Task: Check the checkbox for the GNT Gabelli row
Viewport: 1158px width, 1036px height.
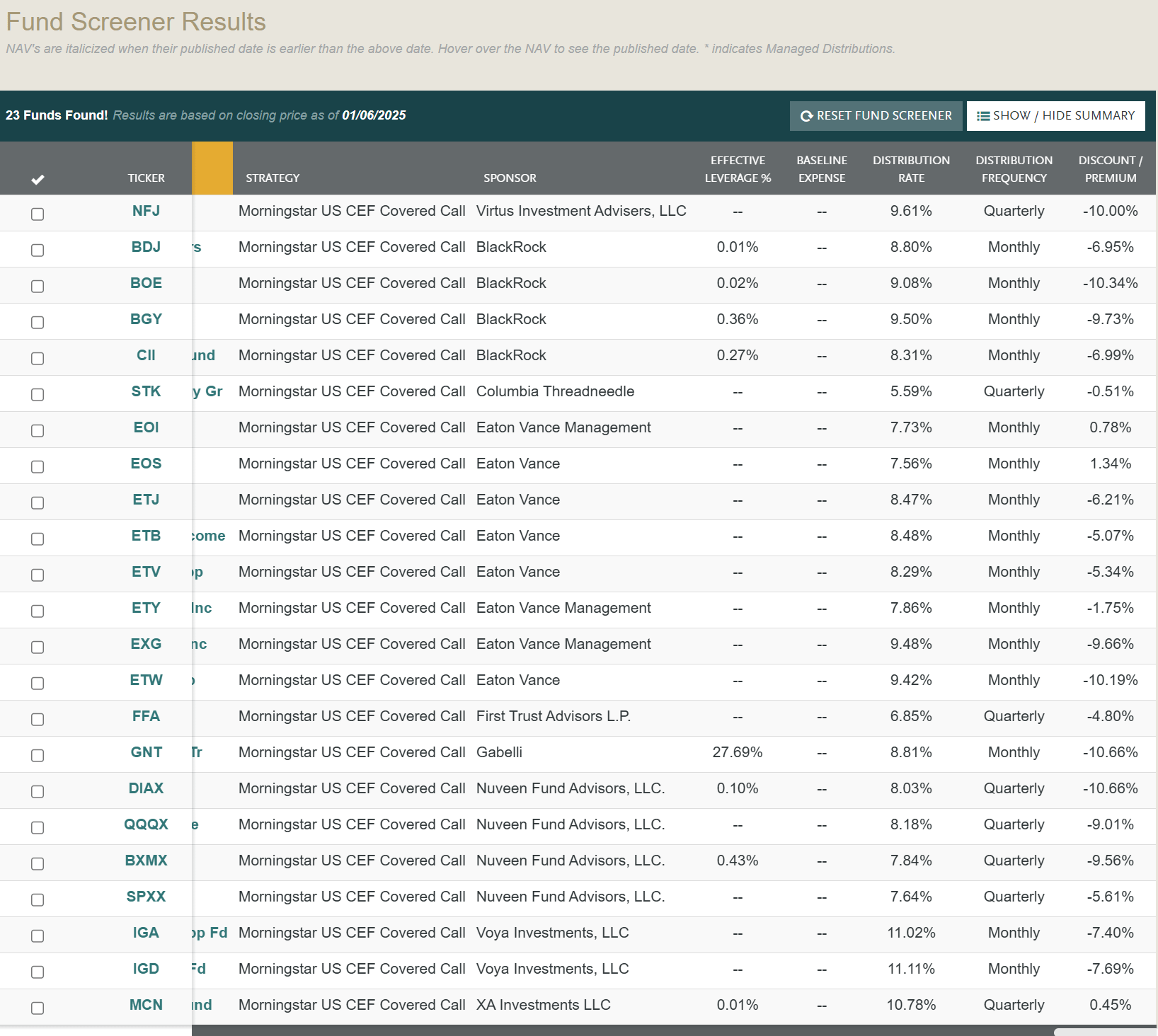Action: point(38,755)
